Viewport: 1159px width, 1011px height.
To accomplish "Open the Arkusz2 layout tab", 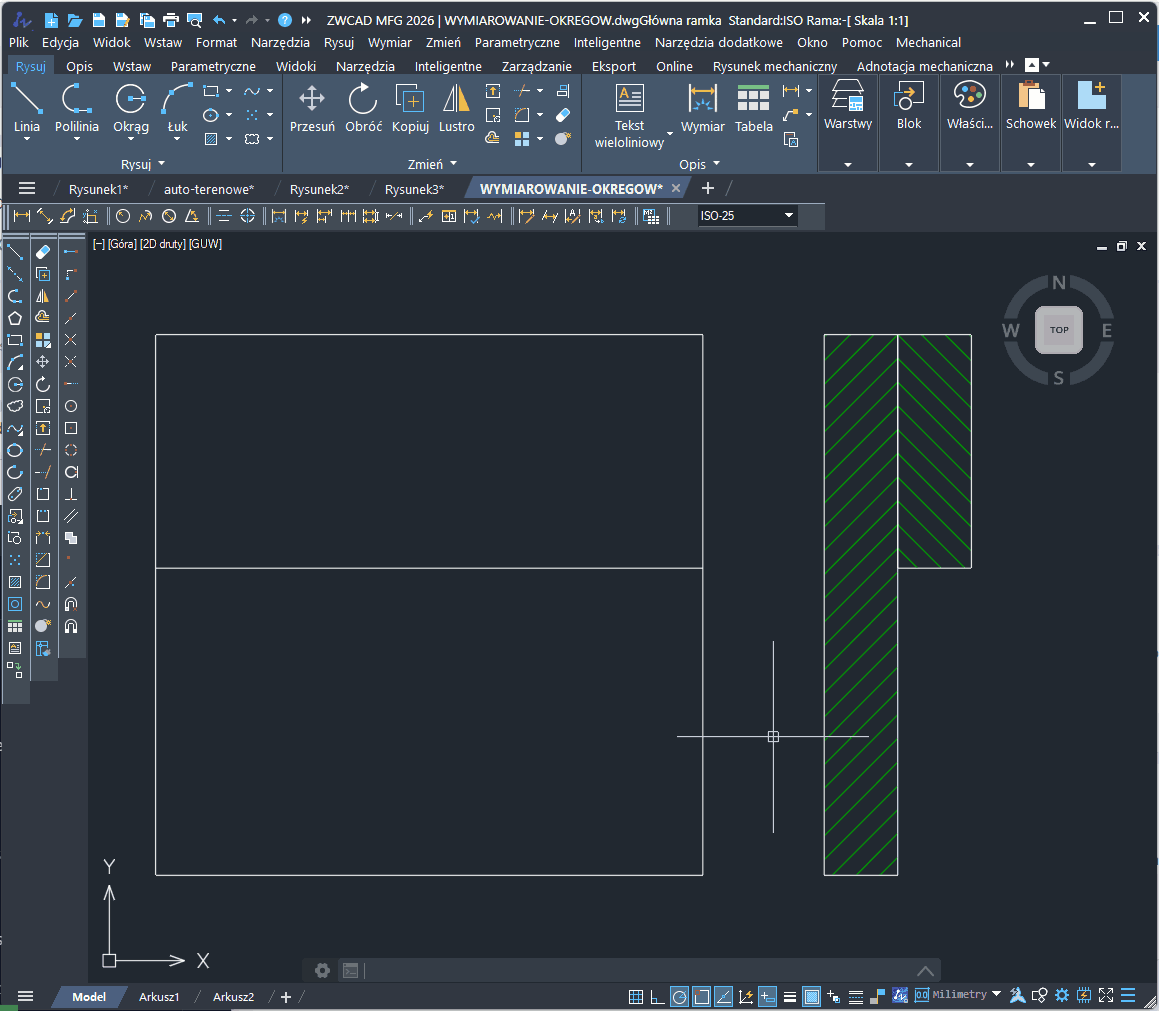I will tap(233, 997).
